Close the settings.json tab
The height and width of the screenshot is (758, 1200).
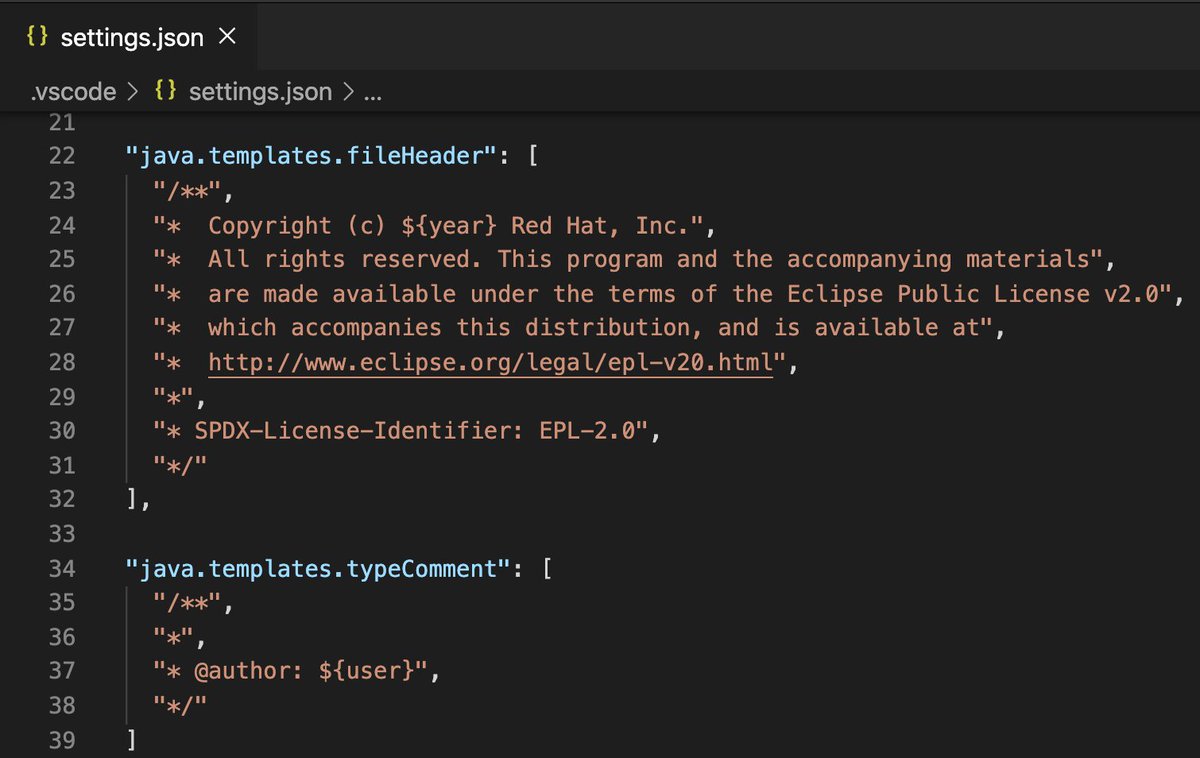227,37
